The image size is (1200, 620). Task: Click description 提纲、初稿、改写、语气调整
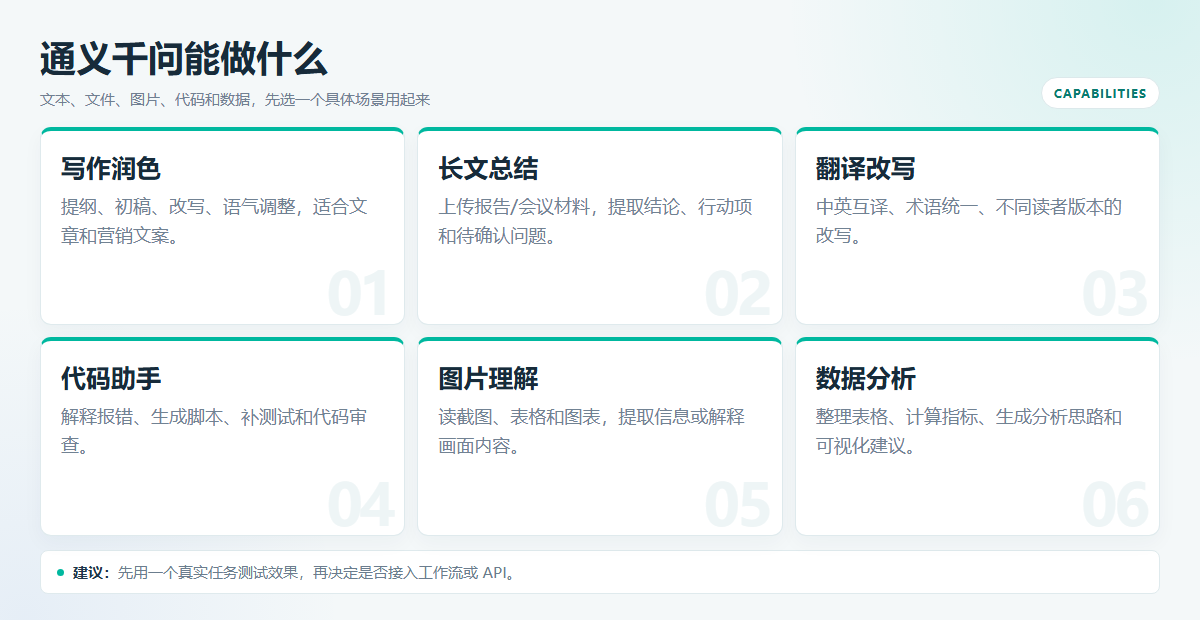[x=214, y=222]
